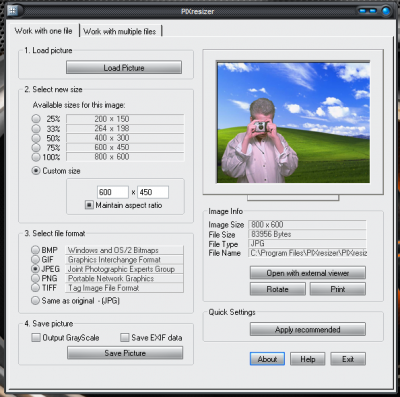This screenshot has height=397, width=400.
Task: Click the custom height field showing 450
Action: 153,192
